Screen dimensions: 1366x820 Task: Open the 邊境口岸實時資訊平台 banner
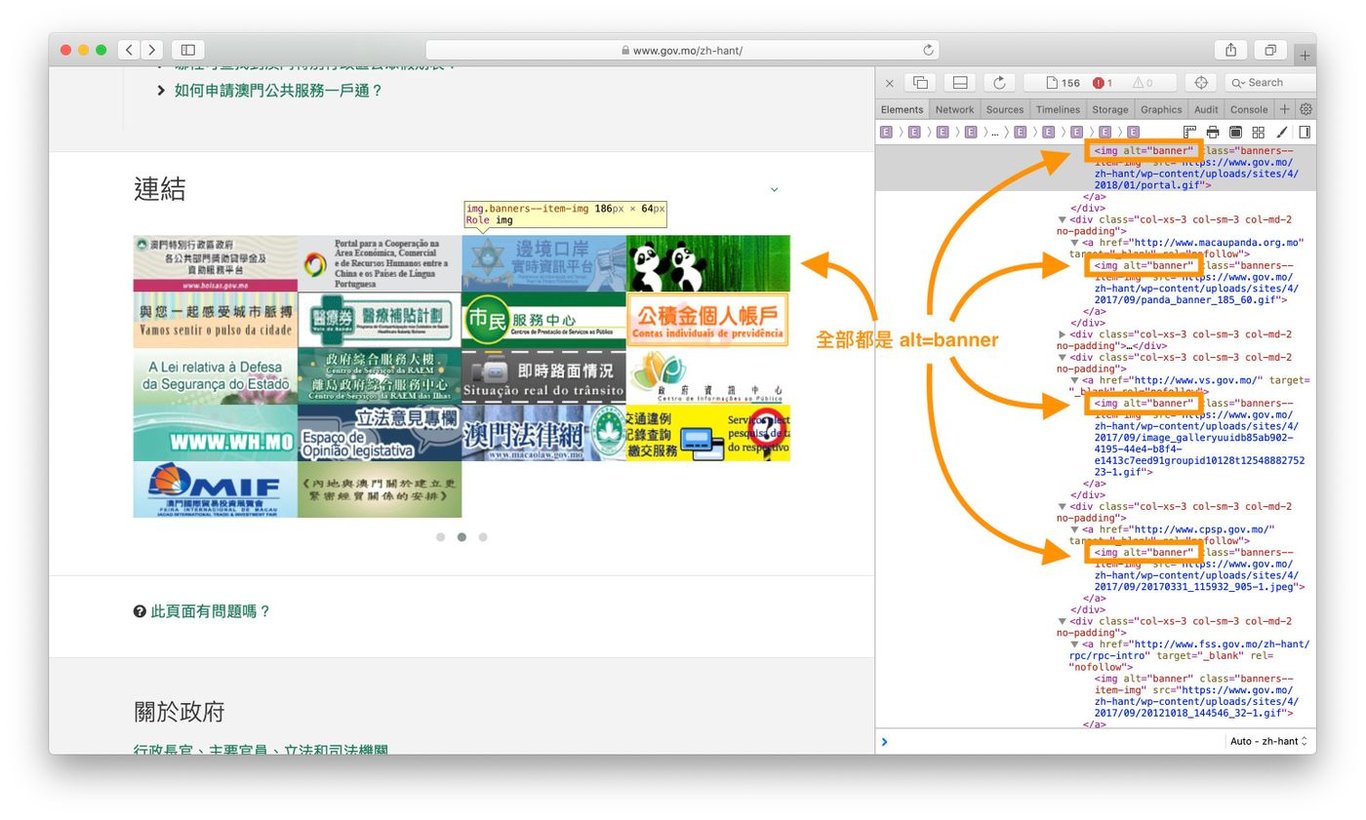pos(544,264)
